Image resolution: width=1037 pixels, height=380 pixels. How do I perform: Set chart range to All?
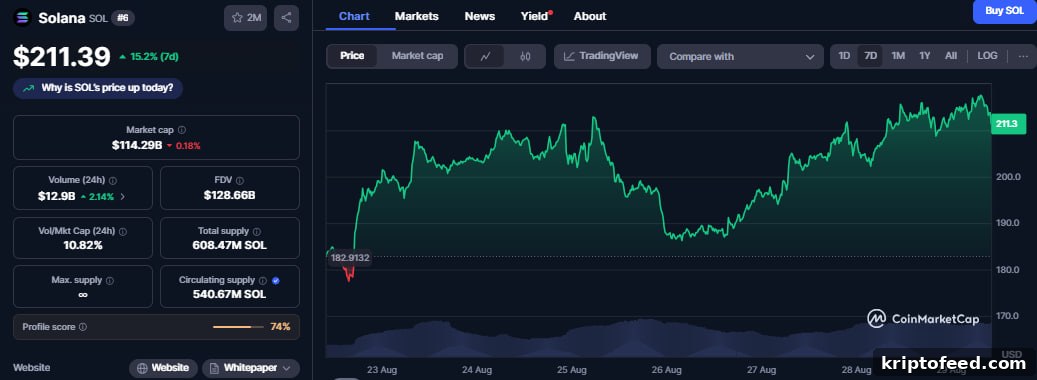coord(950,56)
